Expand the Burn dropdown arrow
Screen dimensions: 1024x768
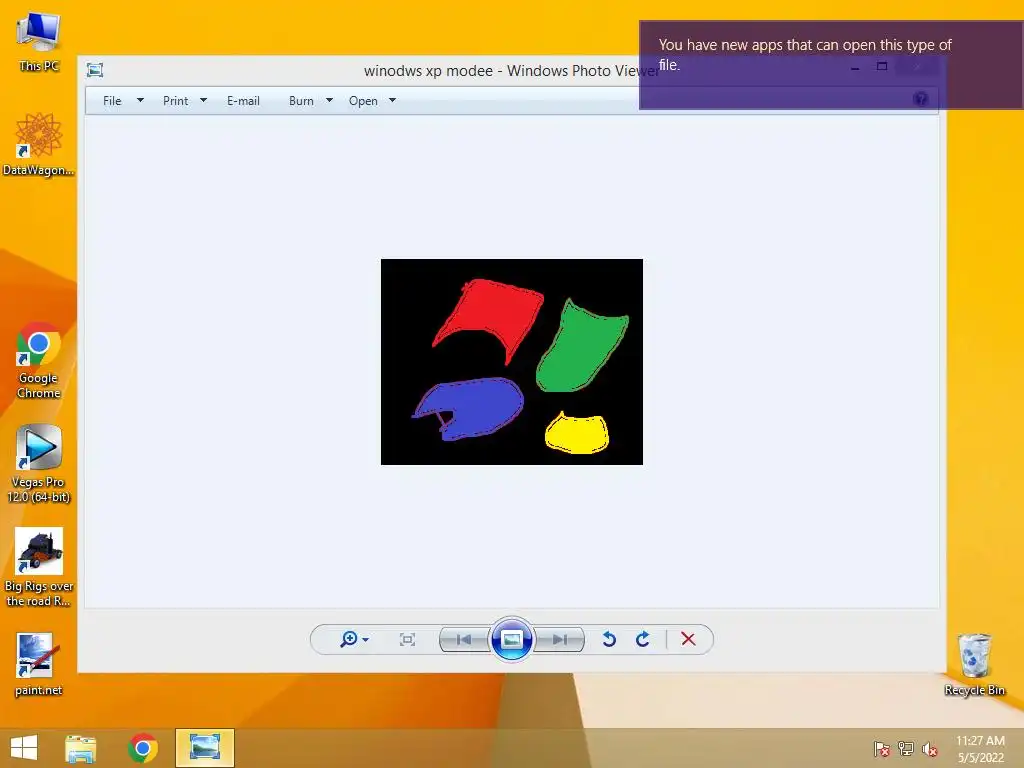(329, 101)
